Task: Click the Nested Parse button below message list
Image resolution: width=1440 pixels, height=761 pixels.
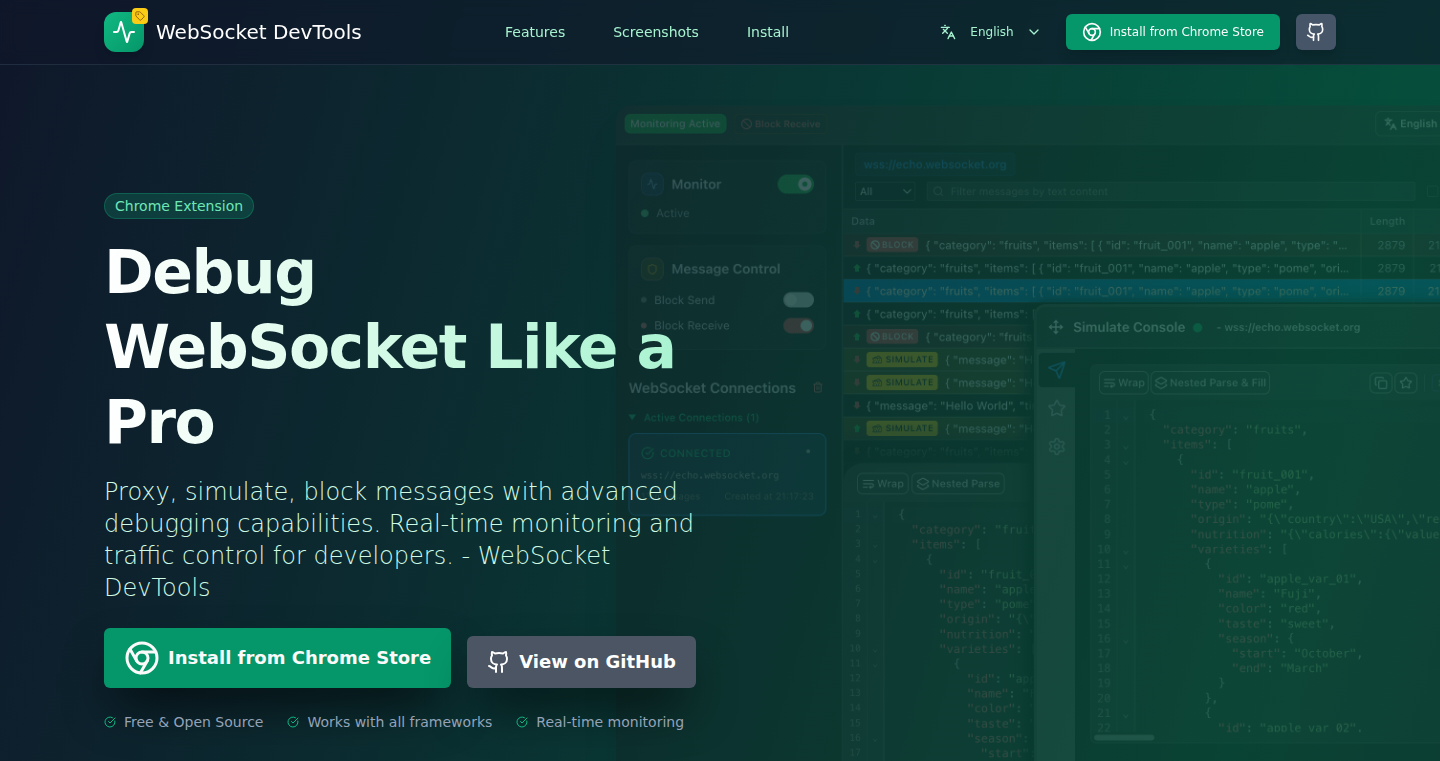Action: pyautogui.click(x=958, y=484)
